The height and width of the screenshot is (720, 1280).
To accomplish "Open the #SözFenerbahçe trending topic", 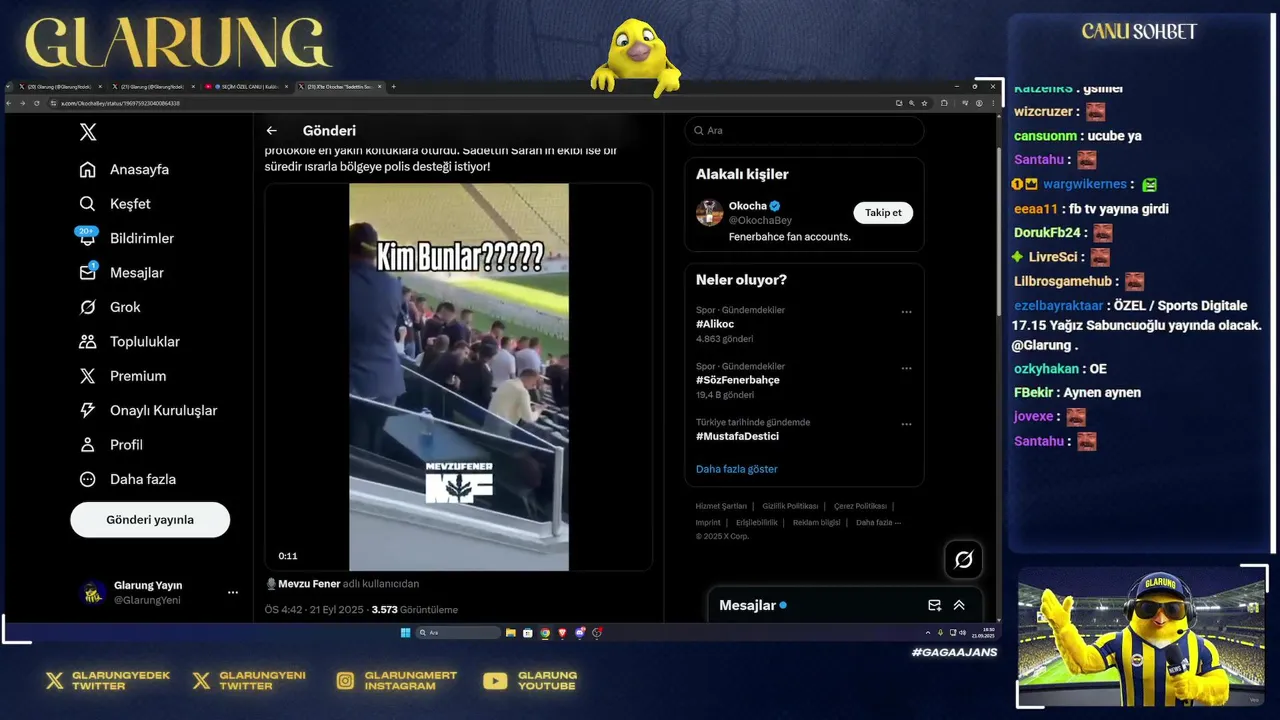I will [738, 380].
